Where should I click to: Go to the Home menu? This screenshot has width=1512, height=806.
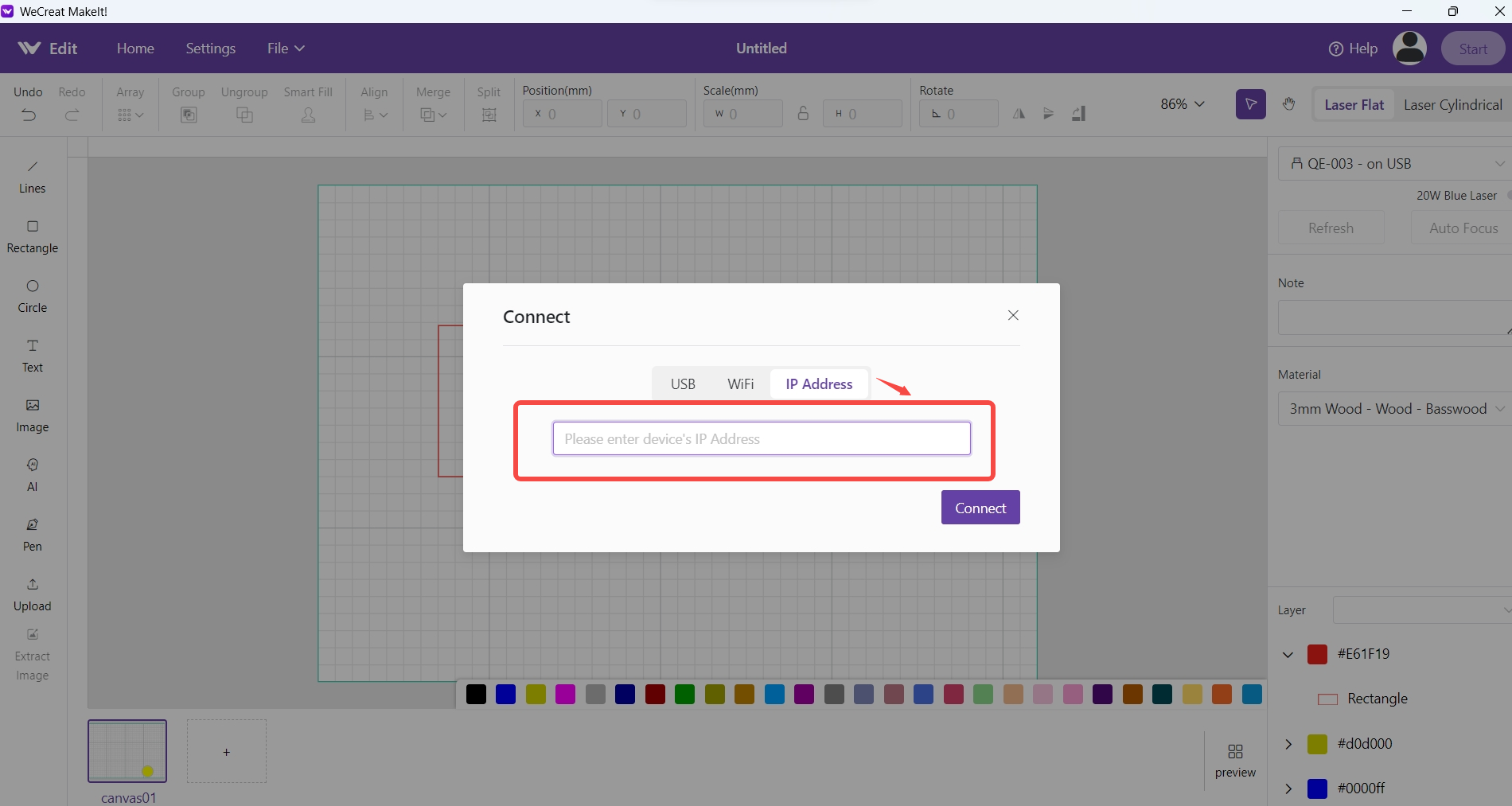(x=135, y=49)
